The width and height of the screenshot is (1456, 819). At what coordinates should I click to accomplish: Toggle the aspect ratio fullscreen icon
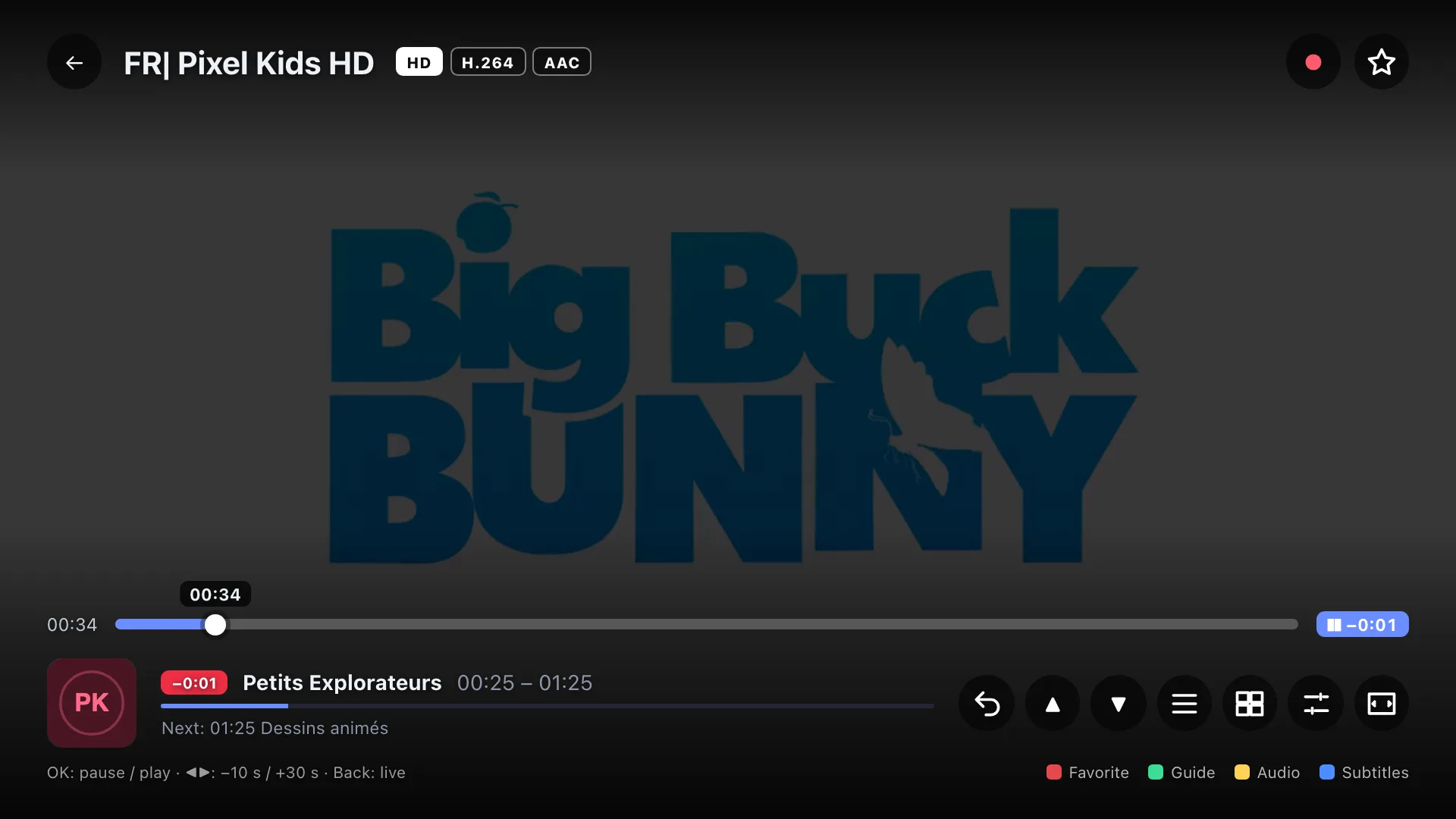pyautogui.click(x=1382, y=704)
